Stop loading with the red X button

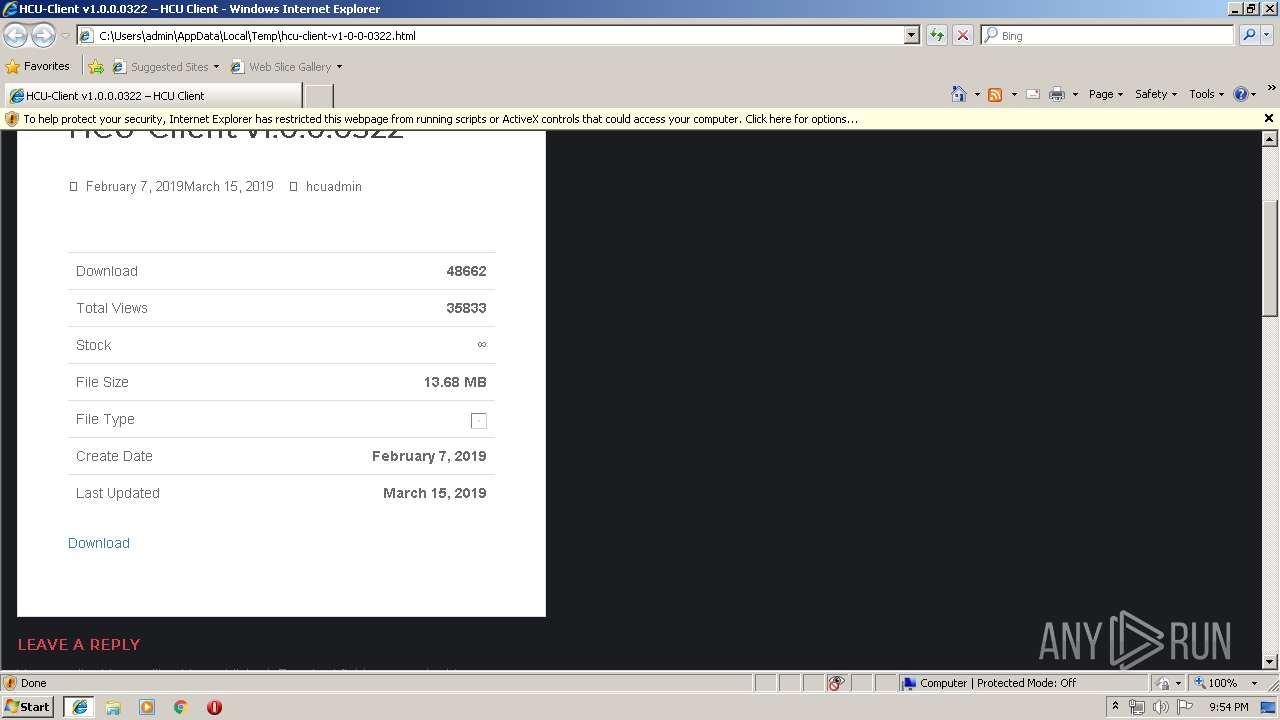click(x=963, y=35)
